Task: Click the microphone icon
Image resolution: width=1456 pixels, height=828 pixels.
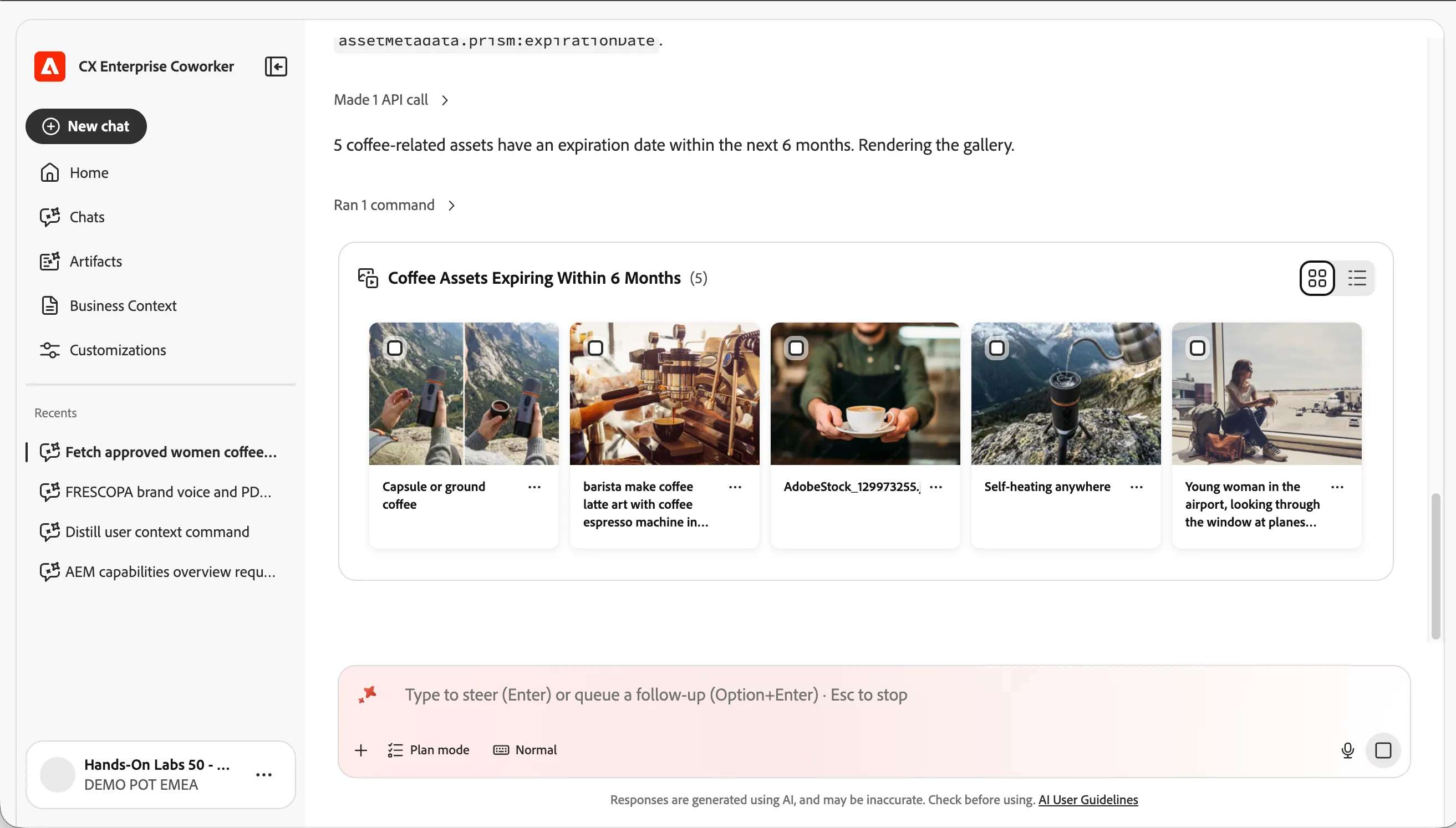Action: coord(1347,750)
